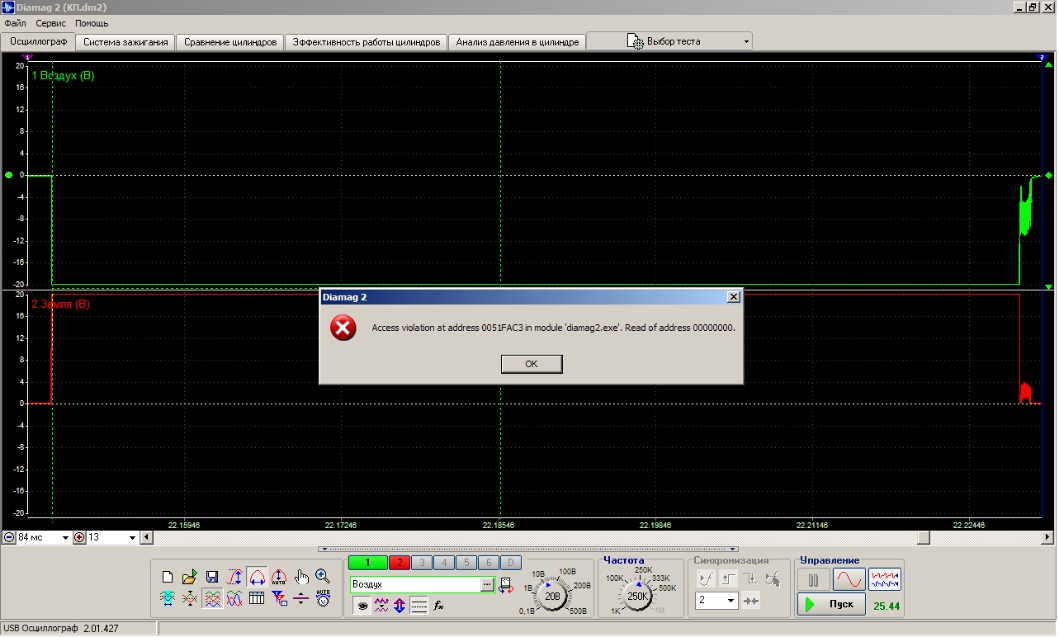Image resolution: width=1059 pixels, height=637 pixels.
Task: Enable channel 3 button
Action: point(421,562)
